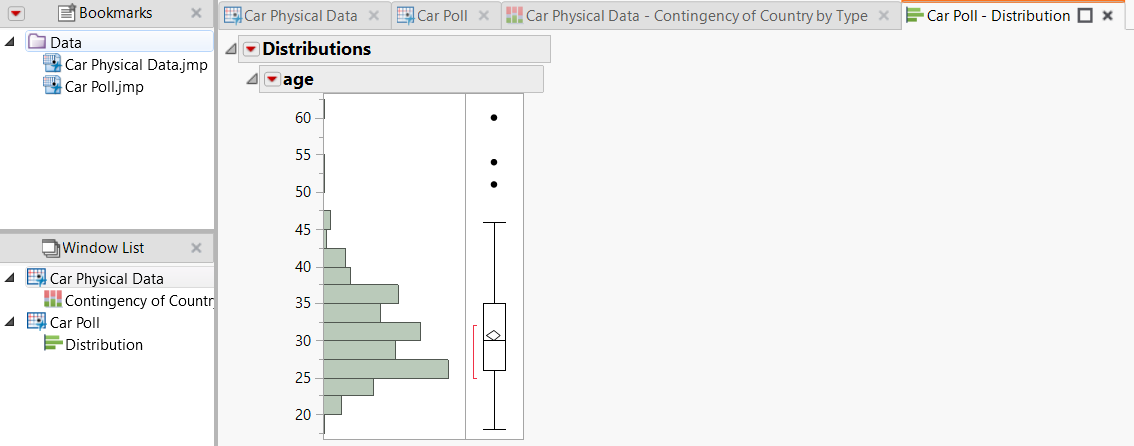Switch to the Contingency of Country by Type tab
1134x446 pixels.
point(696,15)
